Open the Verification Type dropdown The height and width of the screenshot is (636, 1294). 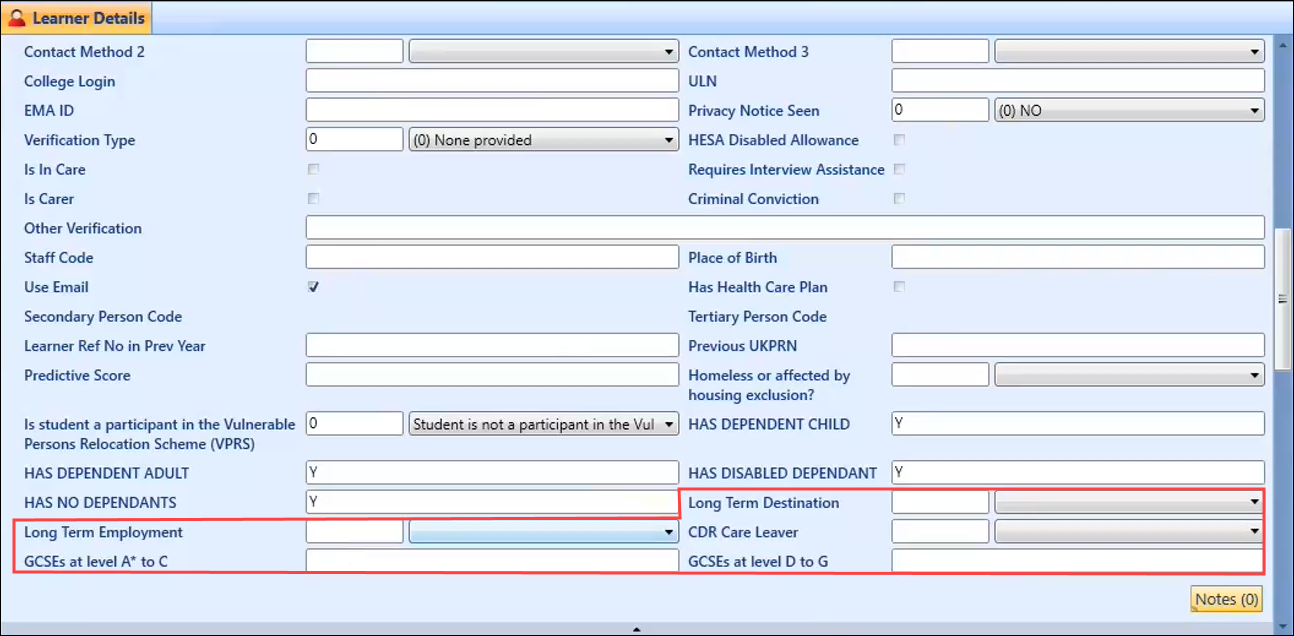click(544, 140)
